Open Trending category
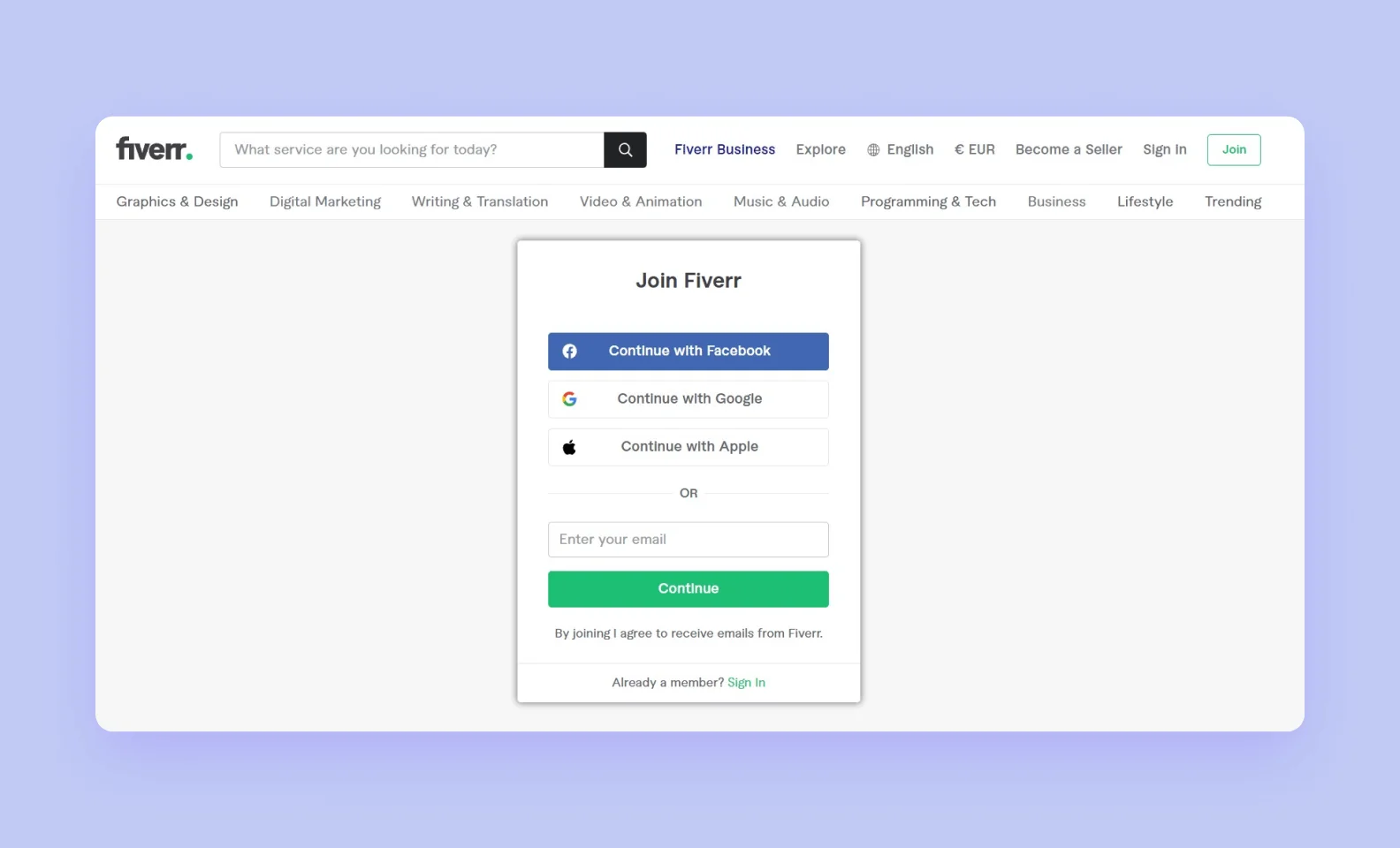Viewport: 1400px width, 848px height. coord(1233,201)
